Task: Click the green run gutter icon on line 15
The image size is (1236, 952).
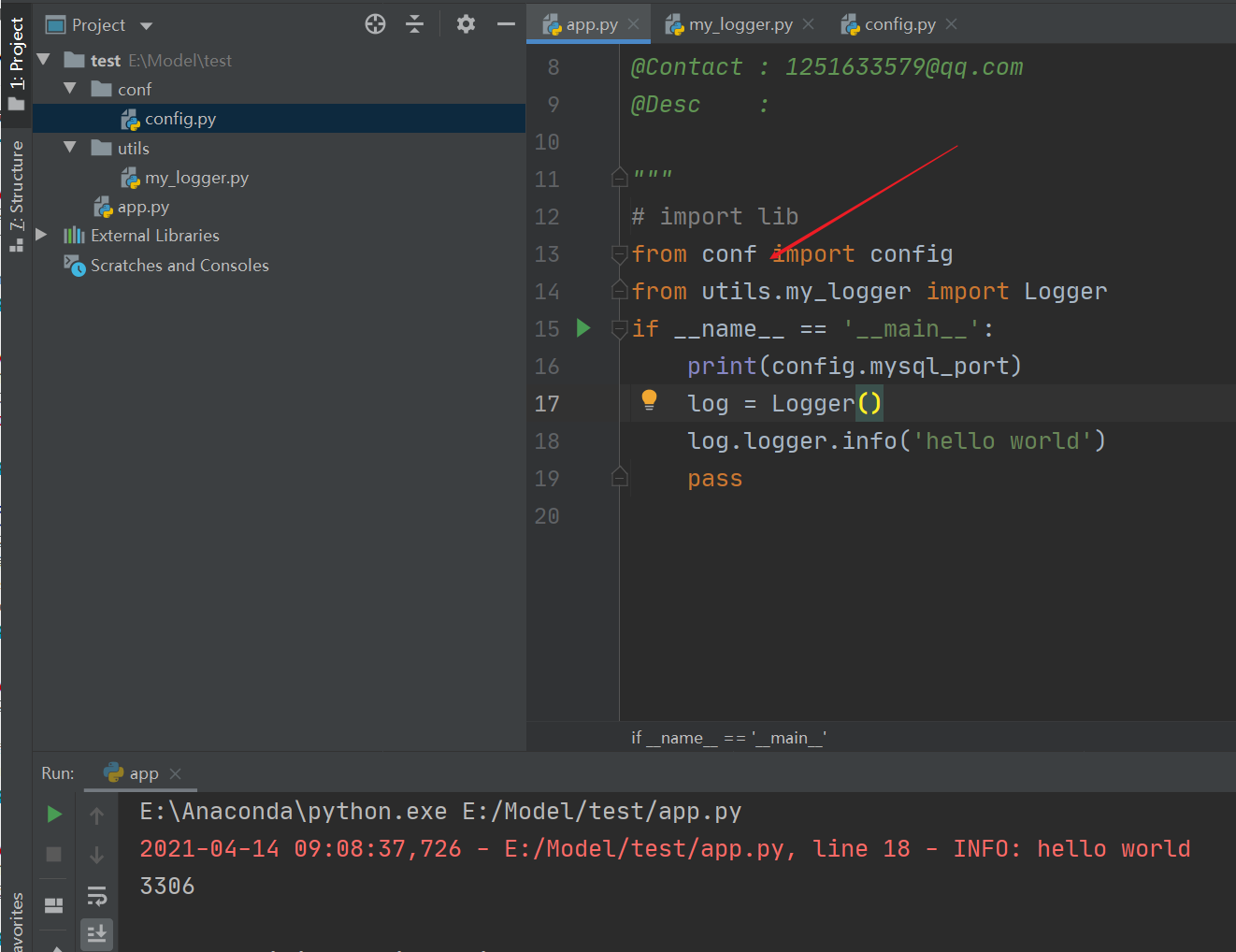Action: [x=583, y=328]
